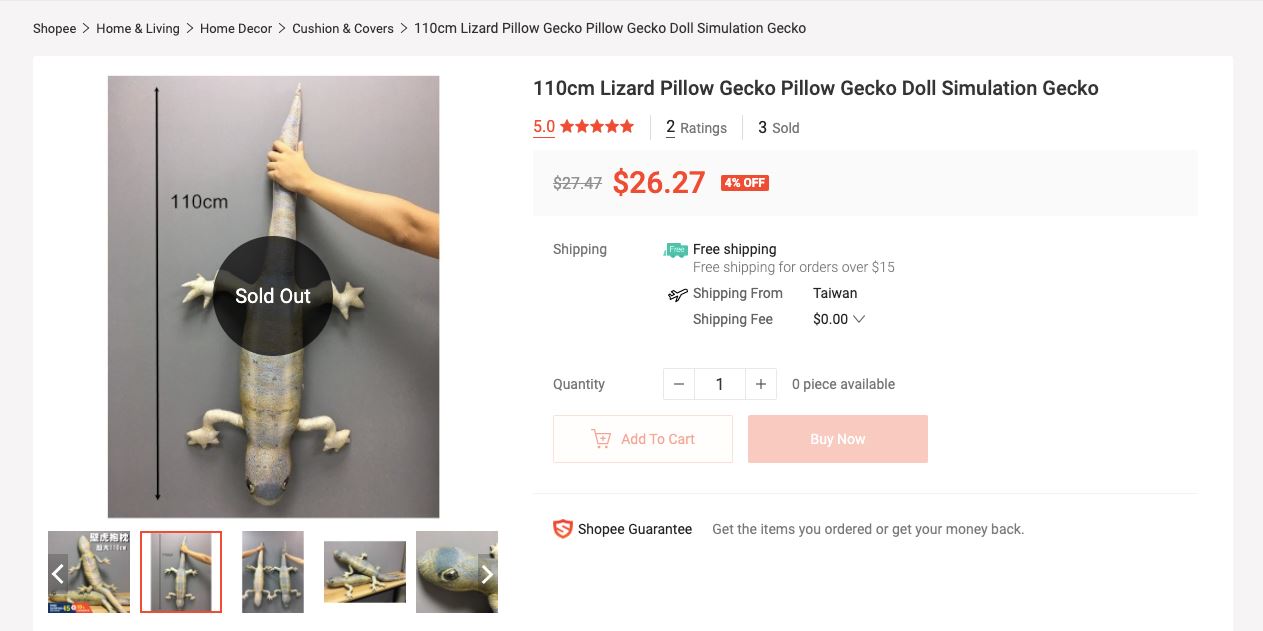Open the Home Decor breadcrumb
Viewport: 1263px width, 631px height.
[x=236, y=28]
